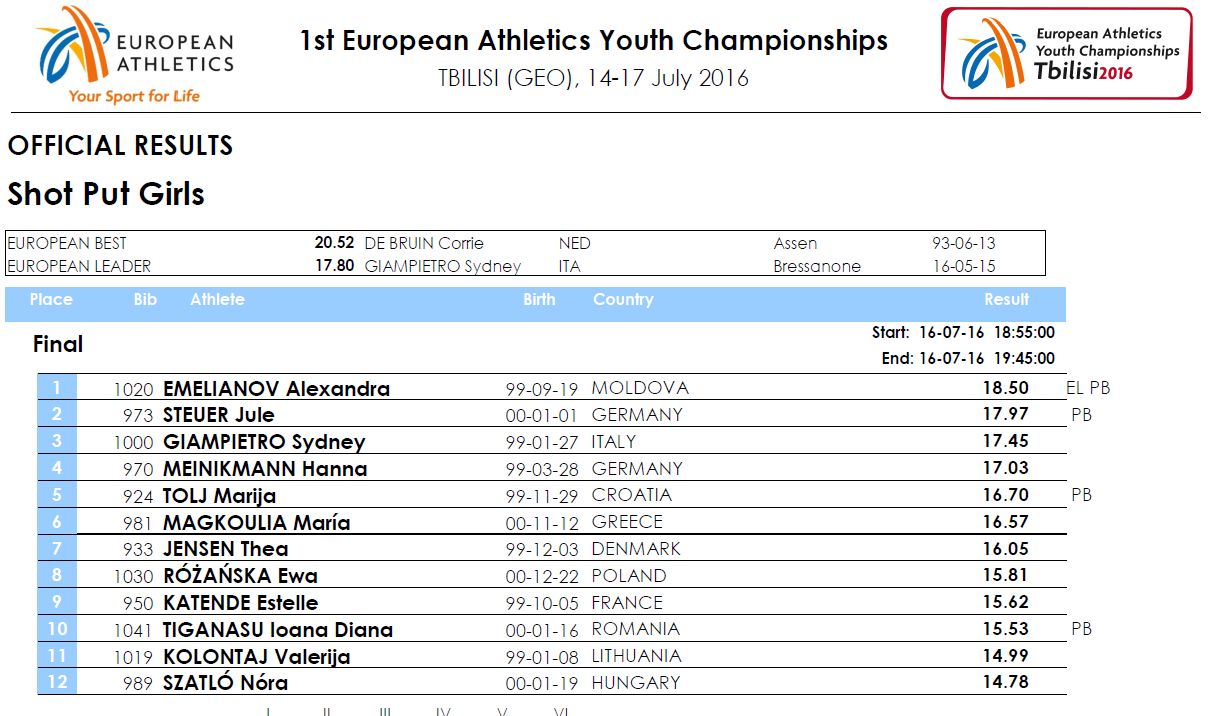Click the Country column header
The width and height of the screenshot is (1209, 716).
coord(623,299)
